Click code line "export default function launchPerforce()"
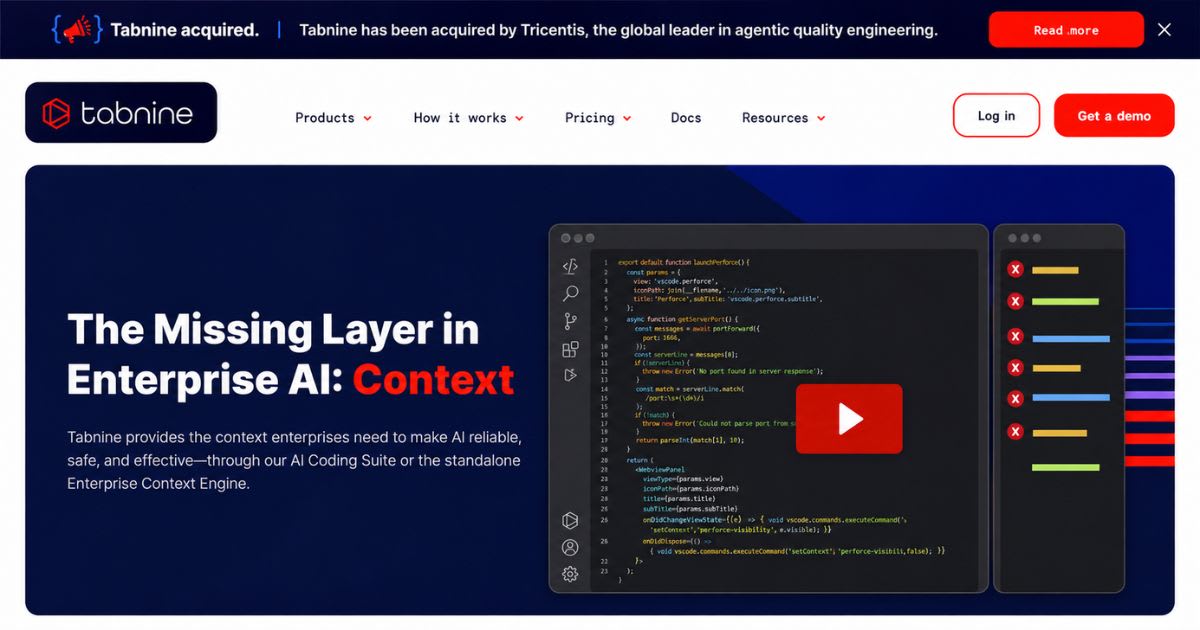Viewport: 1200px width, 630px height. point(683,262)
